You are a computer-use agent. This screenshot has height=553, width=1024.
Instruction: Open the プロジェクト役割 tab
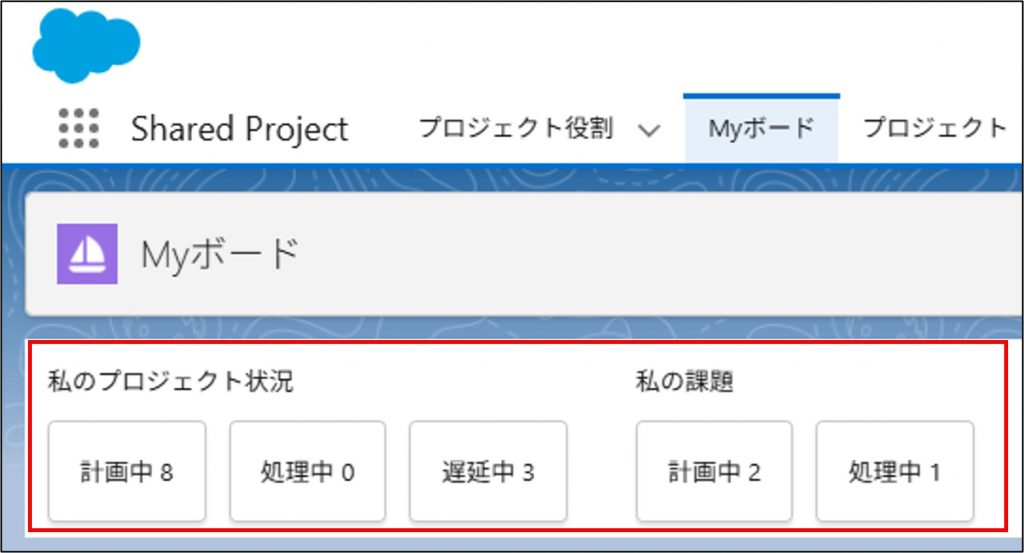515,129
